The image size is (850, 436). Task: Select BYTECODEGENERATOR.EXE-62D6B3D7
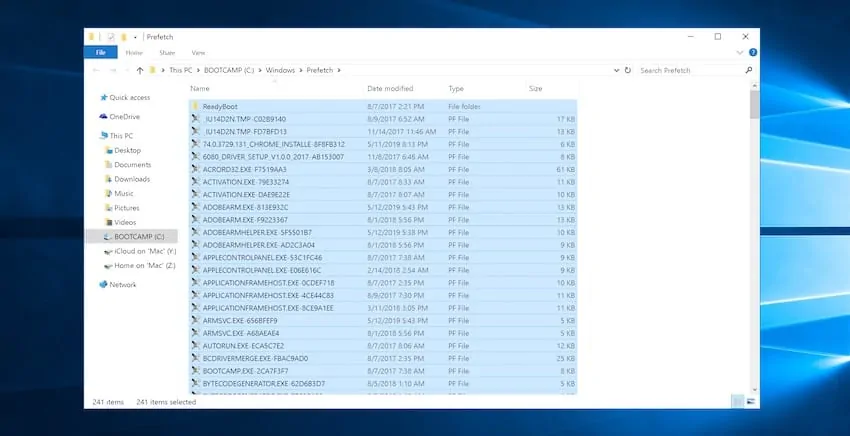click(x=383, y=383)
